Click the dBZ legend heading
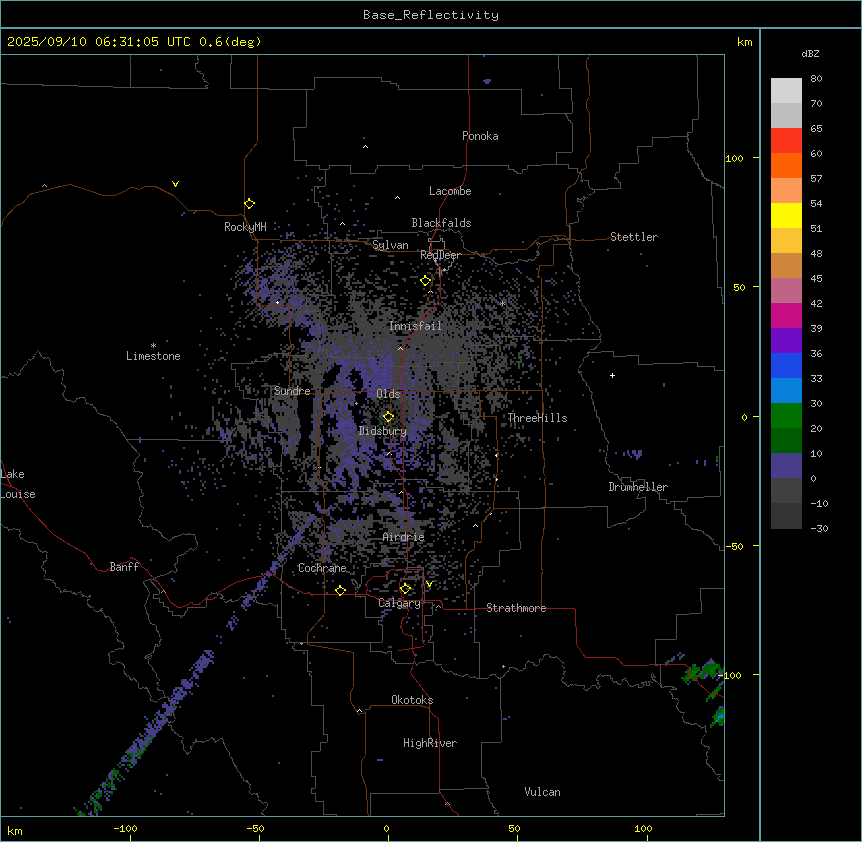Screen dimensions: 862x842 tap(810, 53)
